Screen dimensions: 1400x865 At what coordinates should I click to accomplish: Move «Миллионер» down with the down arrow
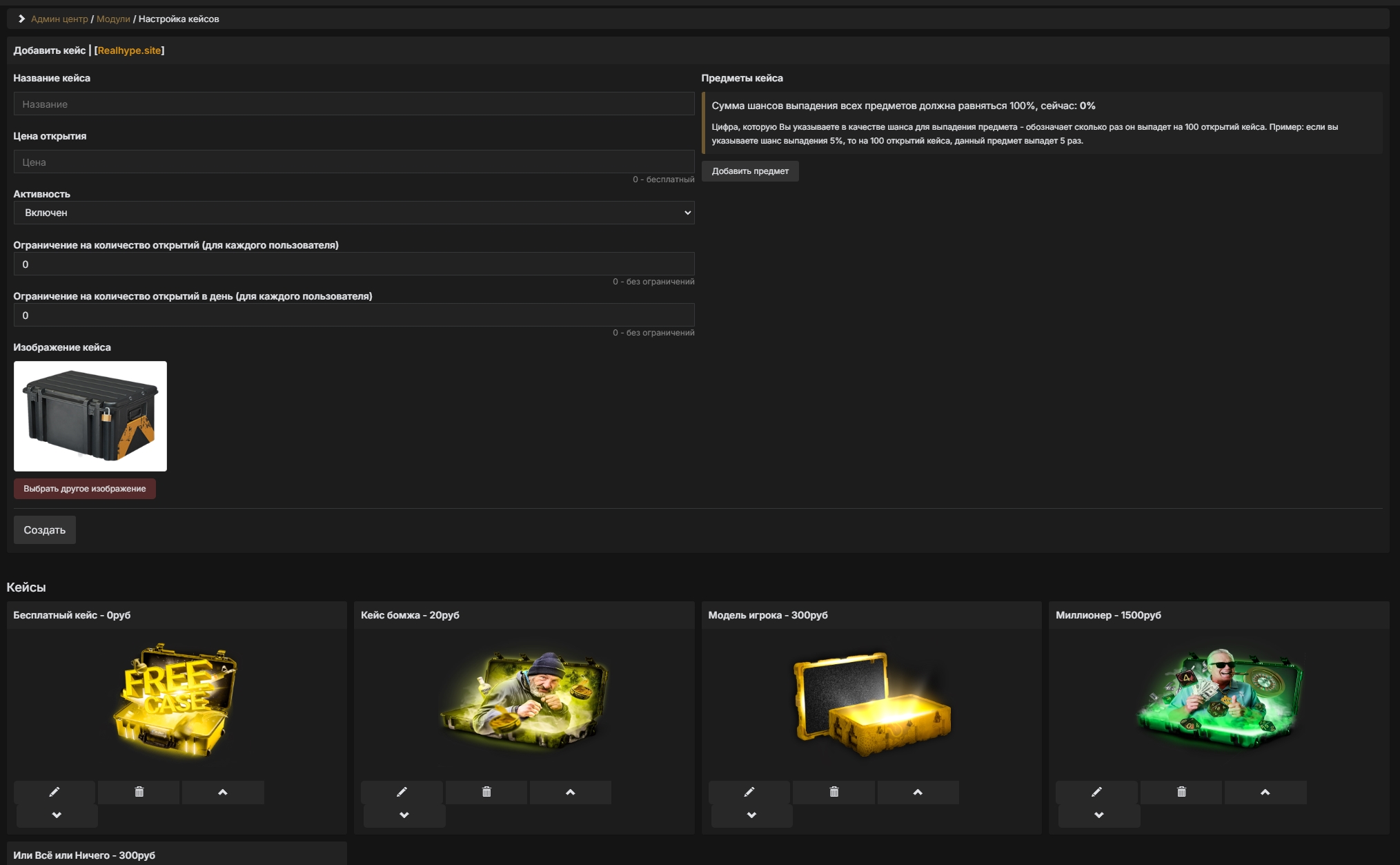[1098, 814]
